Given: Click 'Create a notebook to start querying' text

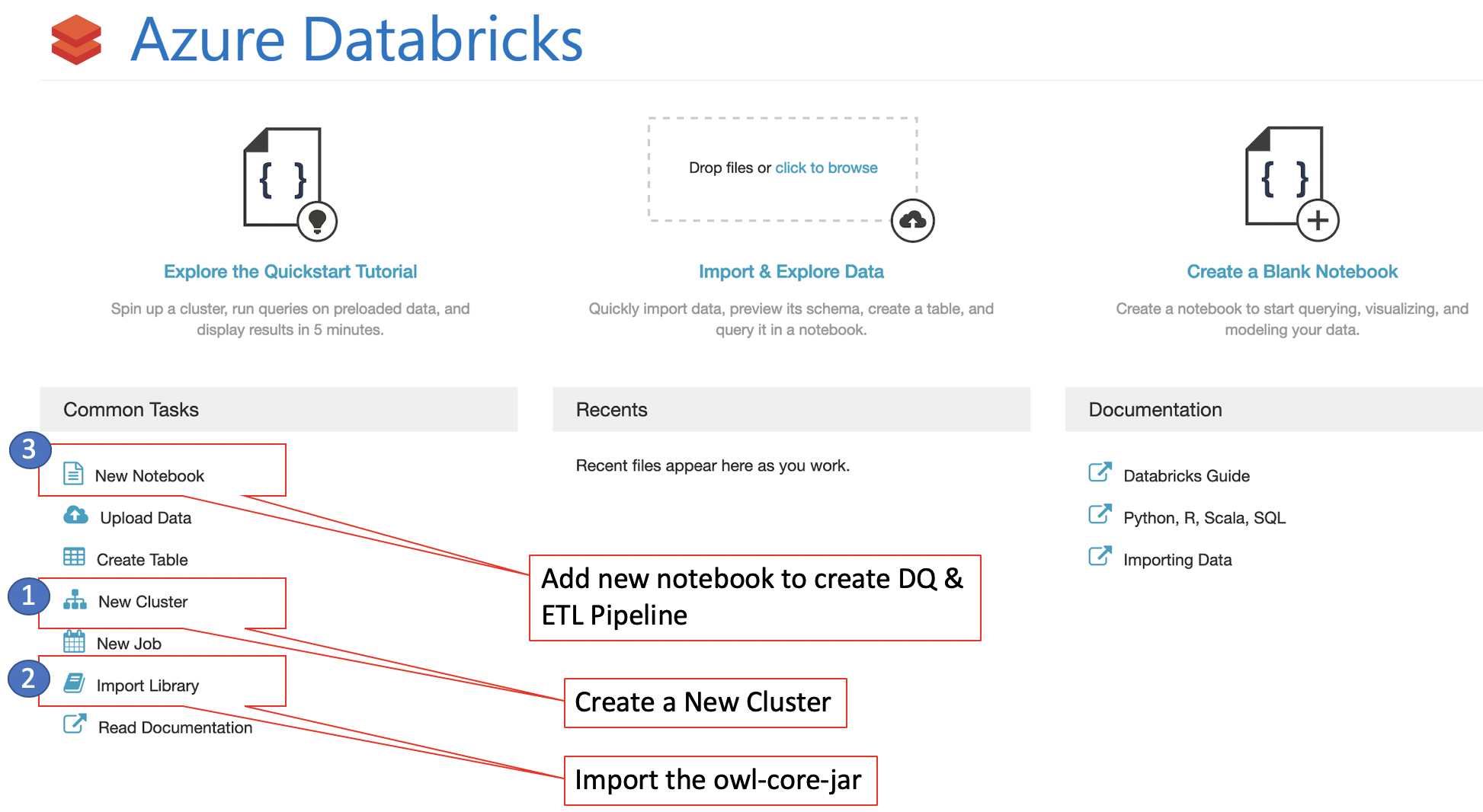Looking at the screenshot, I should coord(1292,319).
